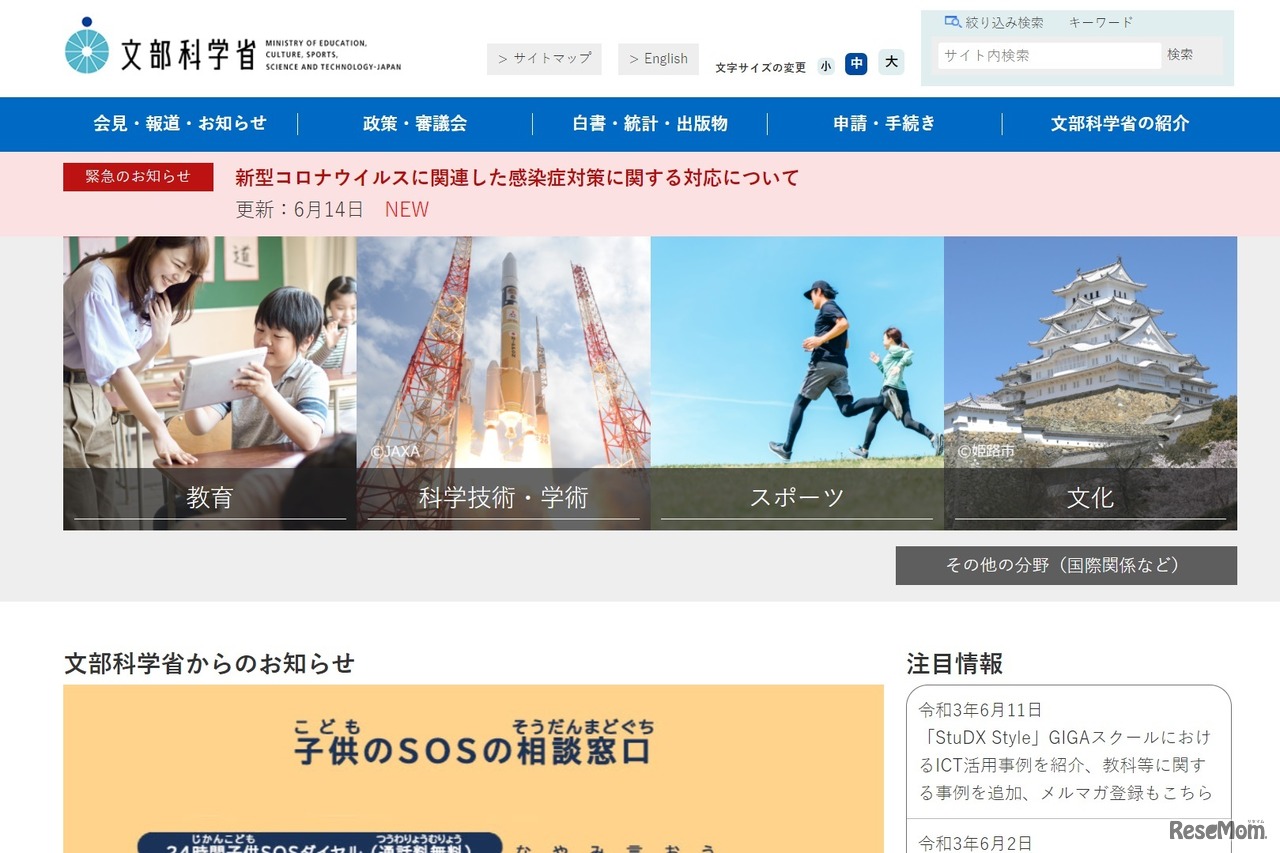Open the 申請・手続き menu
Screen dimensions: 1280x853
884,123
